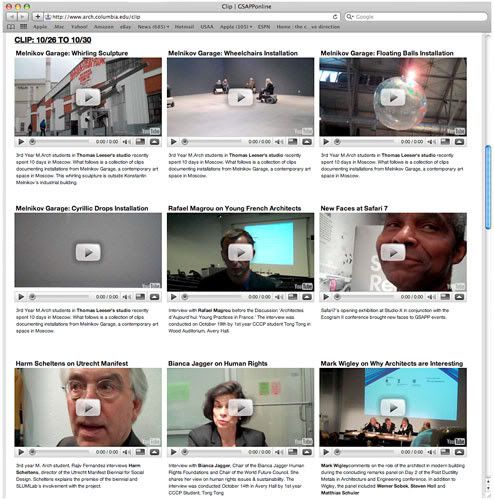Open the bookmarks book icon
The width and height of the screenshot is (494, 500).
(x=11, y=27)
